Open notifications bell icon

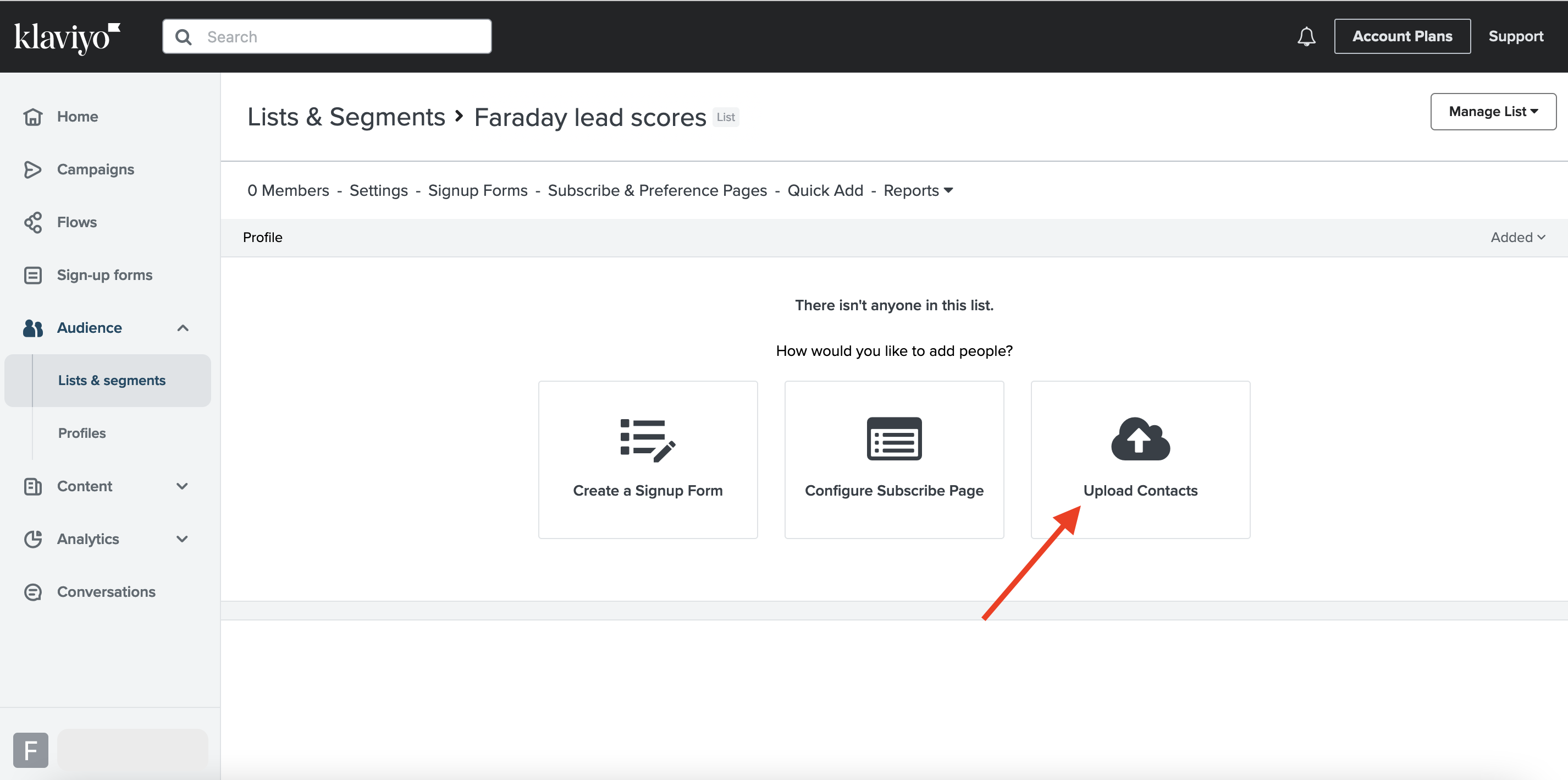click(1306, 36)
